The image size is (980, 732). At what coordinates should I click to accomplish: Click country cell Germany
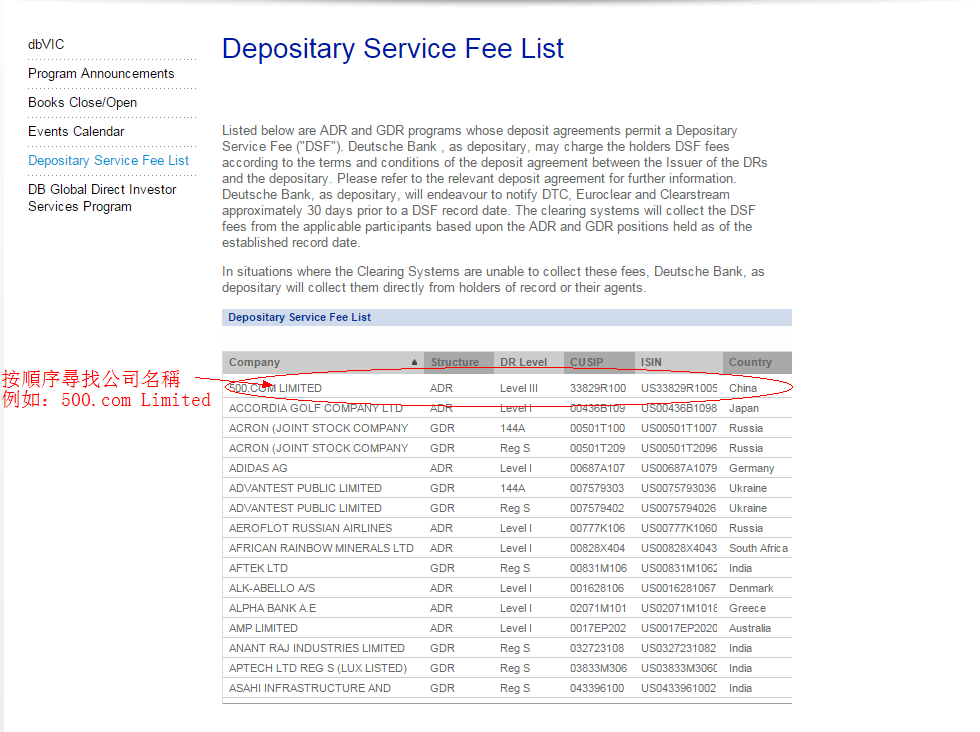(751, 468)
